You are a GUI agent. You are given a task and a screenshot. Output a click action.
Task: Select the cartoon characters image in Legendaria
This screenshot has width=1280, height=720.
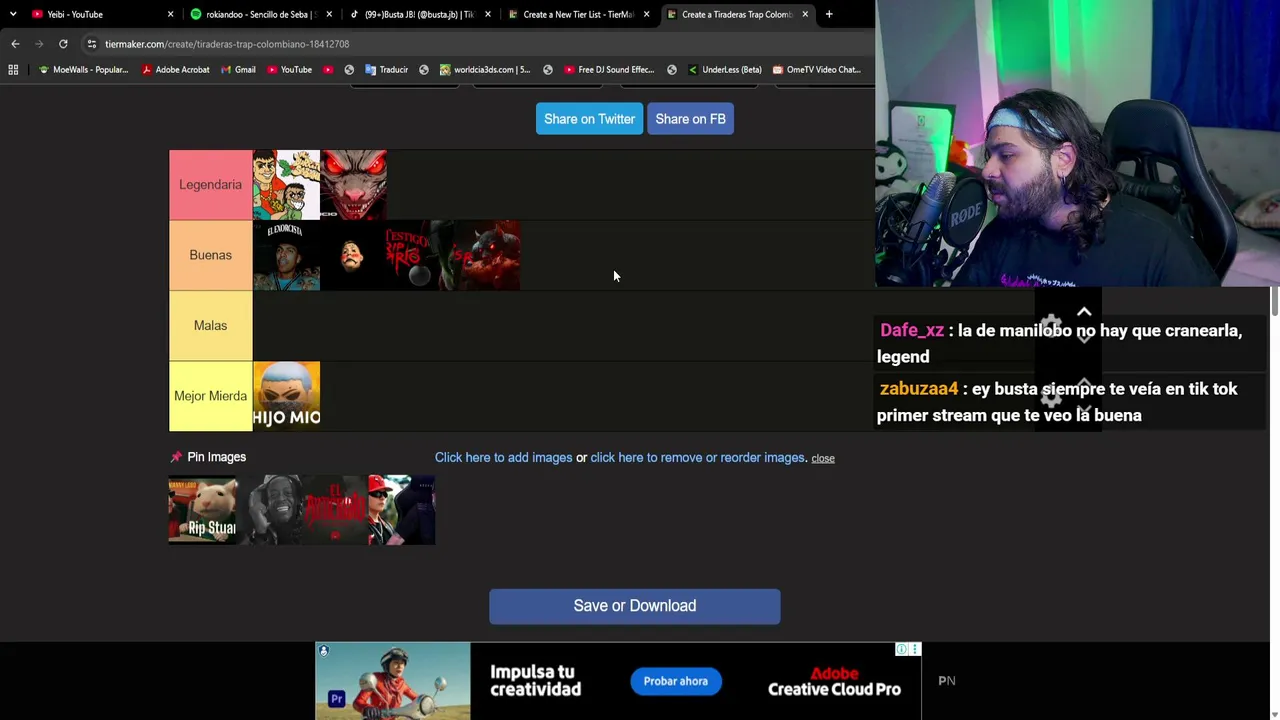(x=286, y=185)
